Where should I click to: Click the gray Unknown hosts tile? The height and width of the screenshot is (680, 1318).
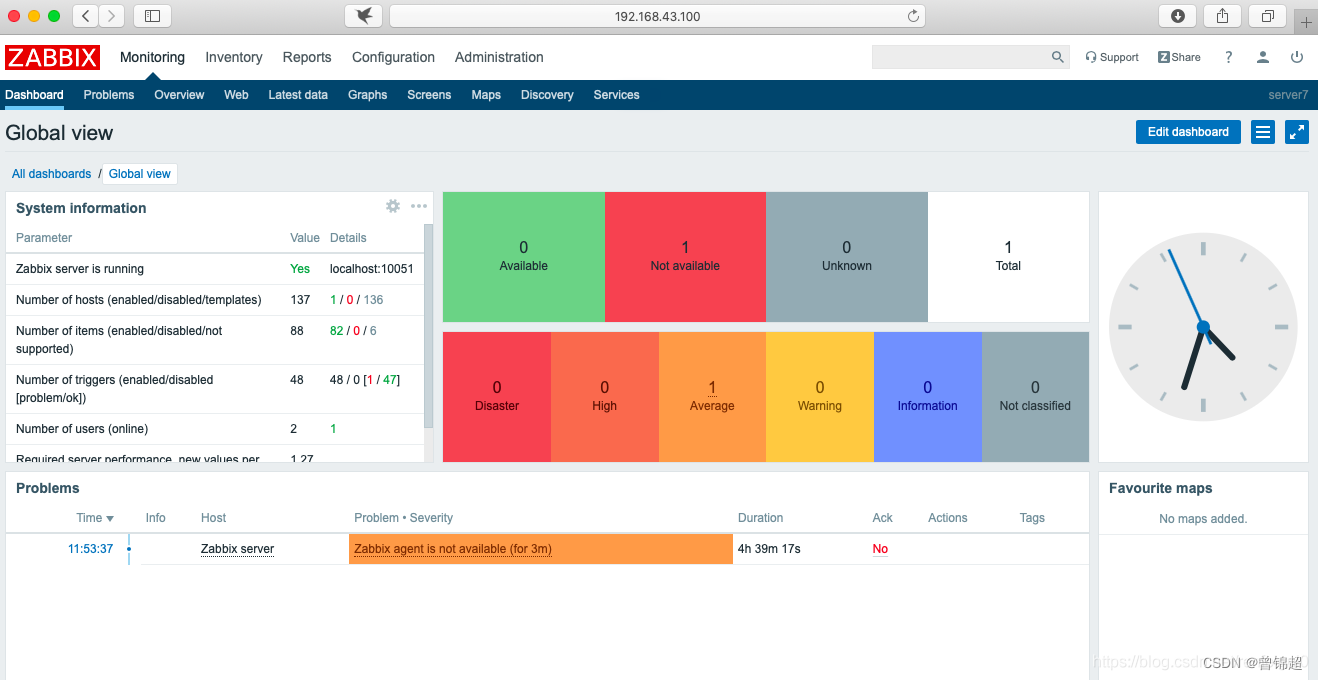tap(847, 257)
